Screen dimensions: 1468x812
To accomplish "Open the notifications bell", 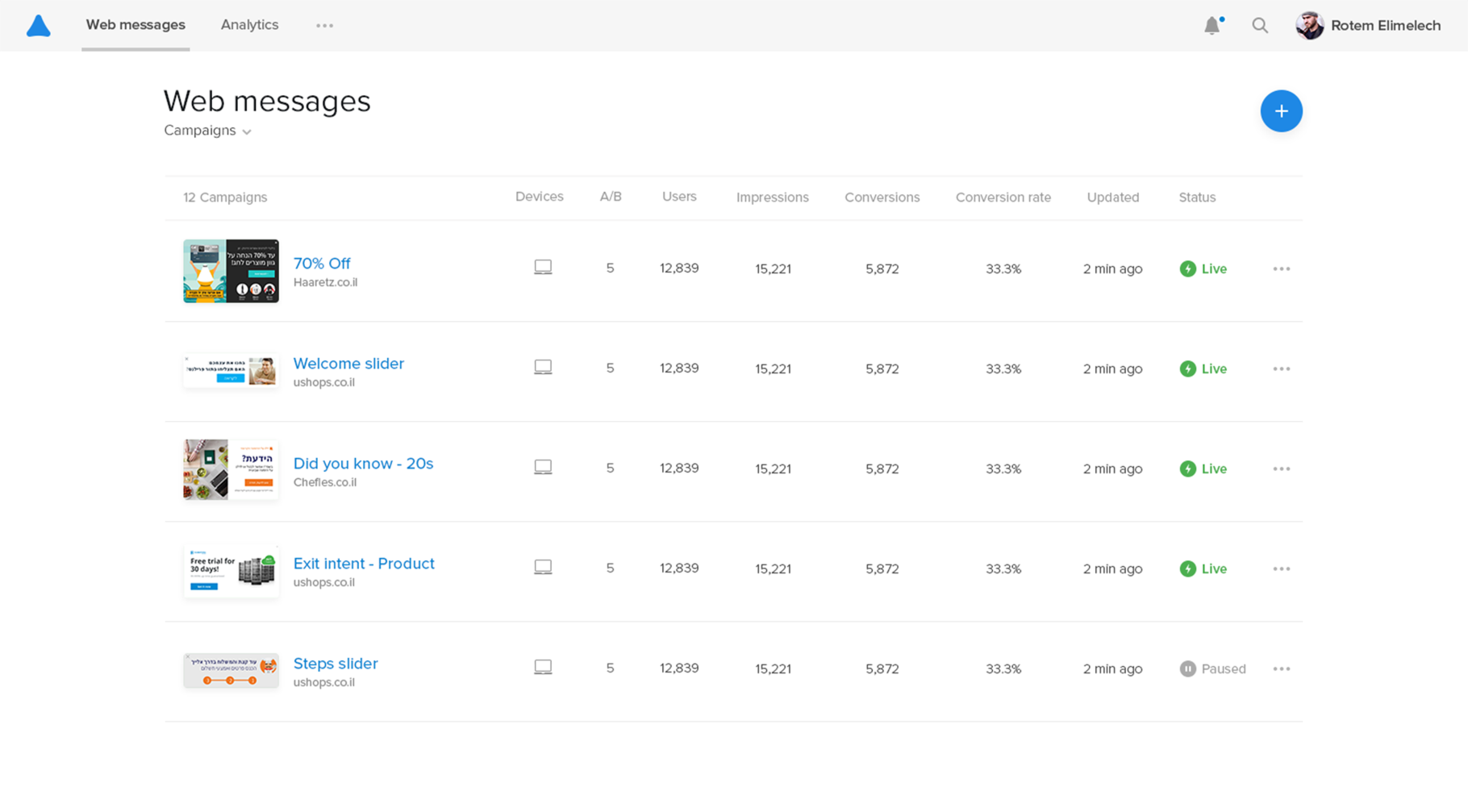I will tap(1212, 26).
